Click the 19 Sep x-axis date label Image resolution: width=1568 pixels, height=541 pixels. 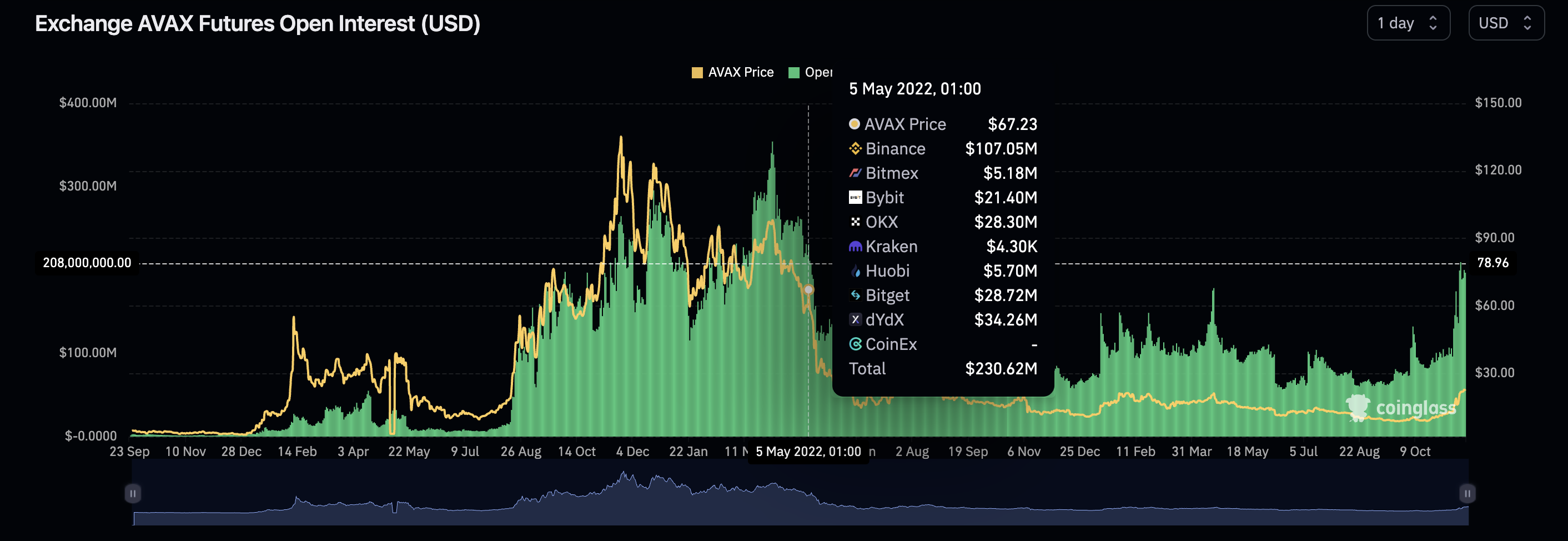[x=968, y=452]
